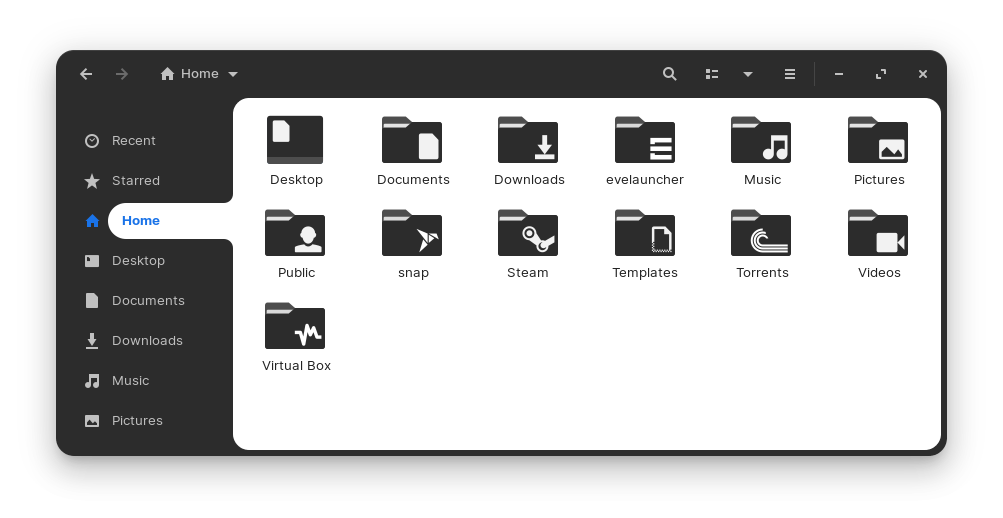Click the "Torrents" folder name label
Screen dimensions: 1003x518
point(762,273)
